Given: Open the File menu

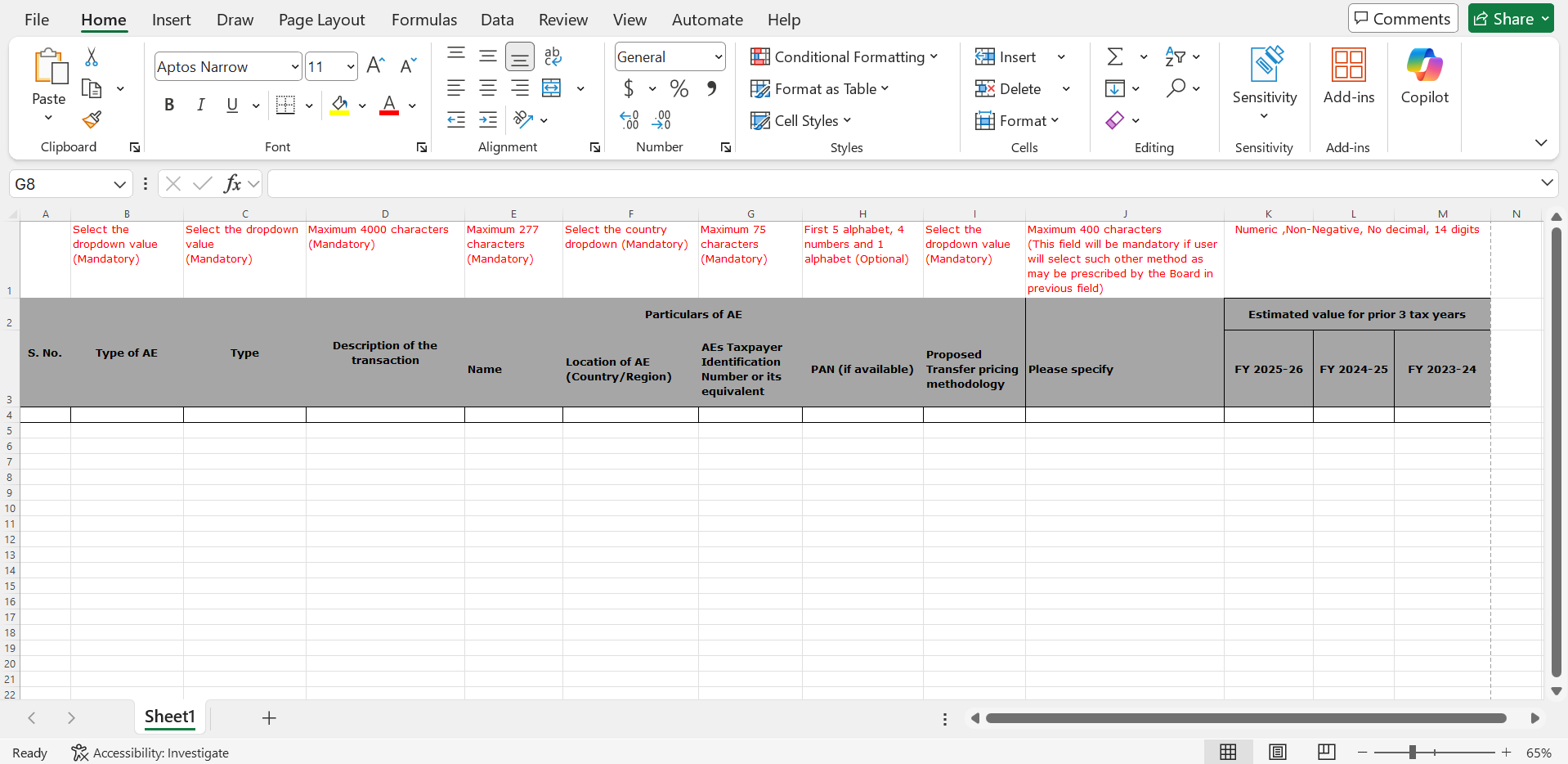Looking at the screenshot, I should [x=37, y=20].
